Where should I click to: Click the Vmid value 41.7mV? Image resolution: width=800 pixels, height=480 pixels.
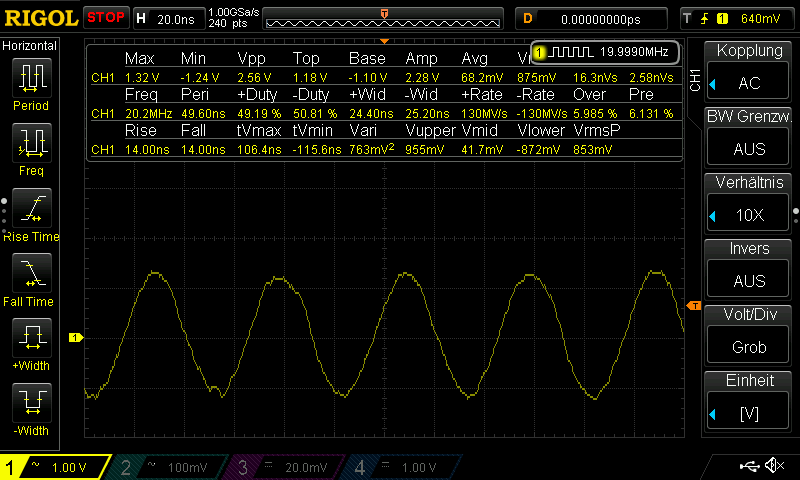tap(482, 149)
